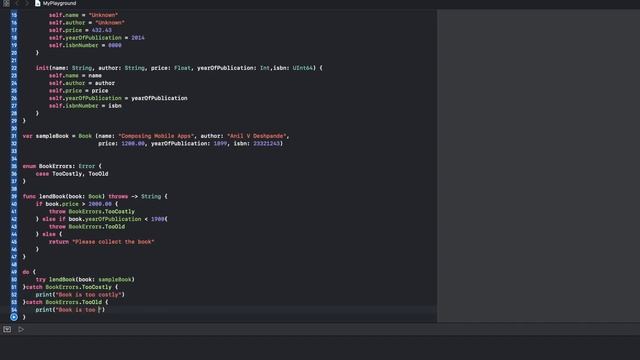
Task: Click the 'do {' line
Action: pos(29,272)
